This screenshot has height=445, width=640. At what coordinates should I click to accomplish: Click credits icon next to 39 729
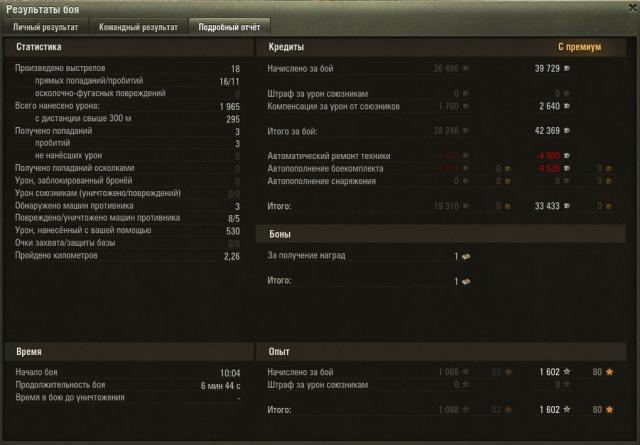click(567, 68)
